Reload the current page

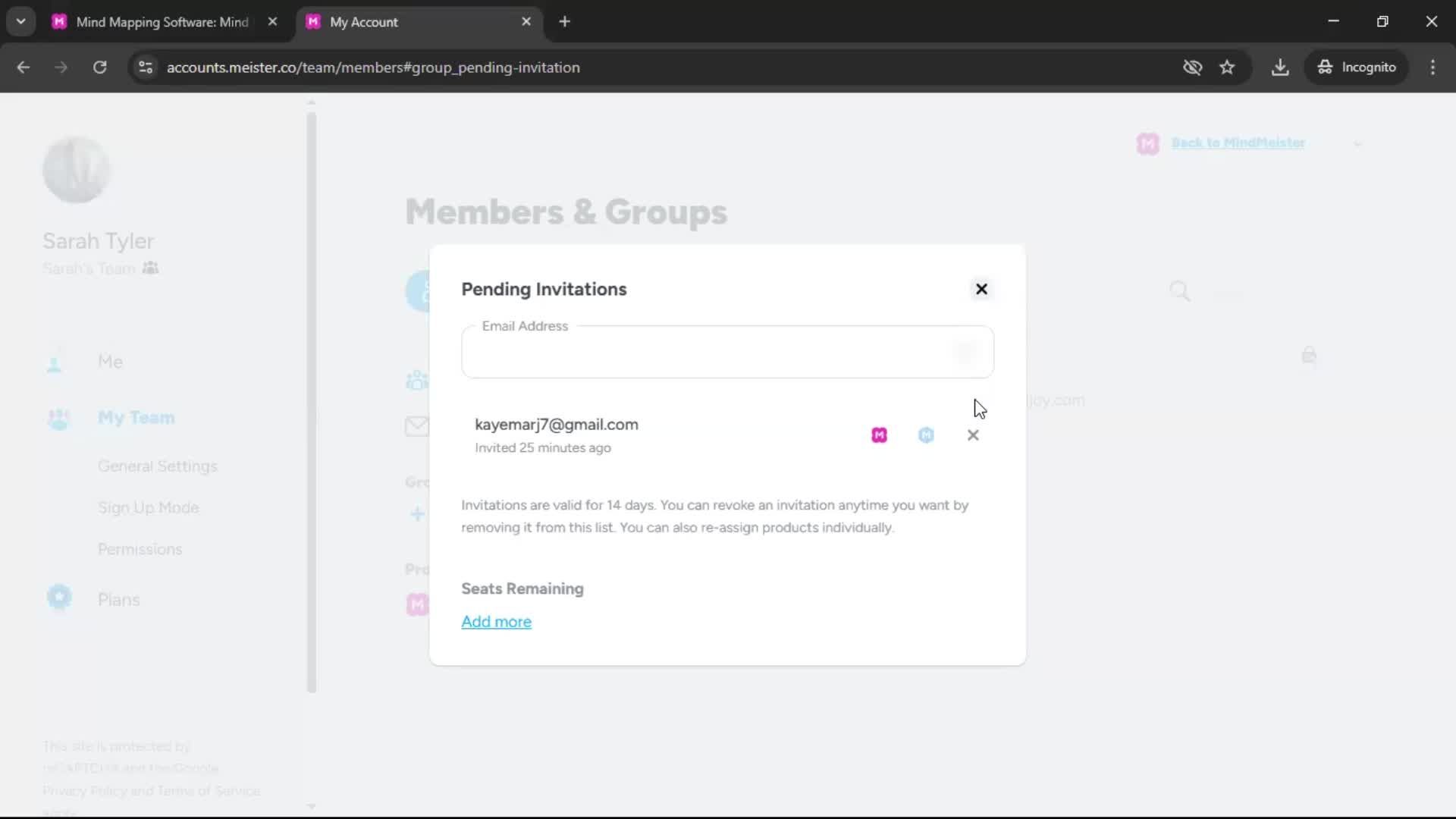pyautogui.click(x=99, y=67)
